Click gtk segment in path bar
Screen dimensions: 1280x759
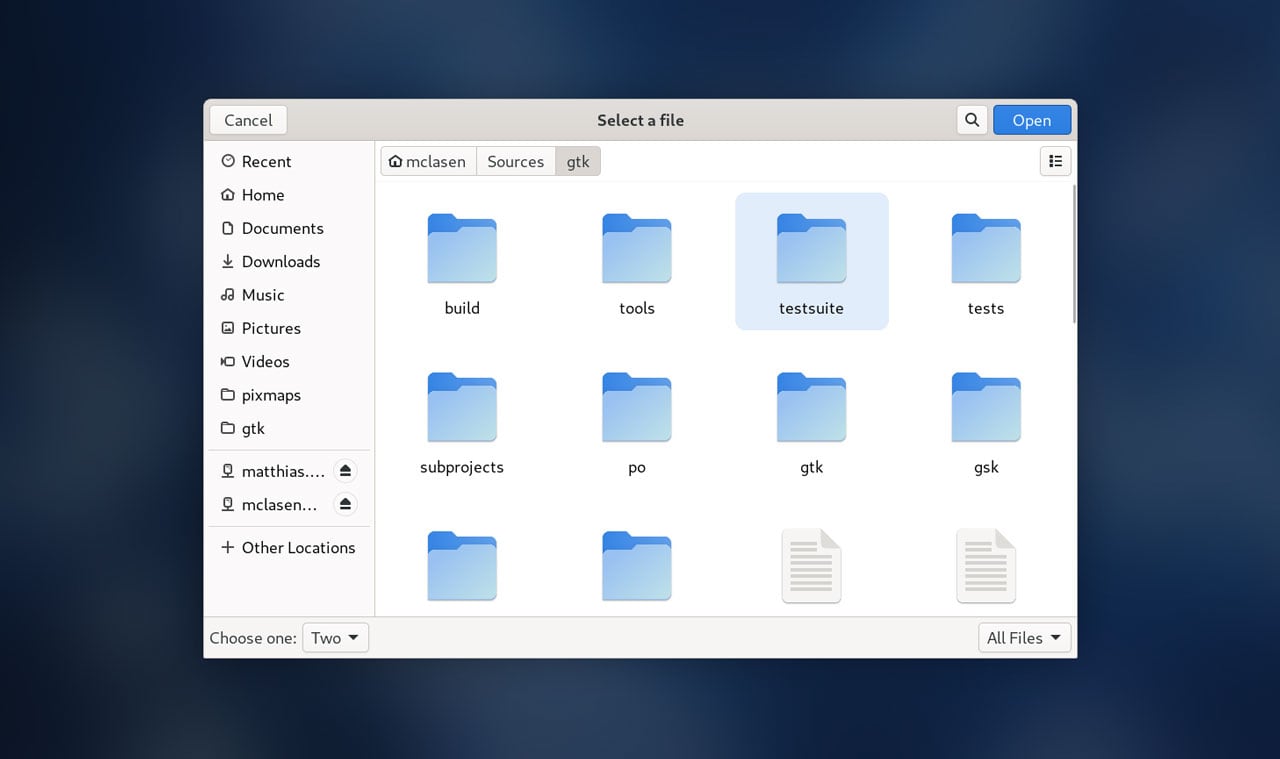point(578,161)
